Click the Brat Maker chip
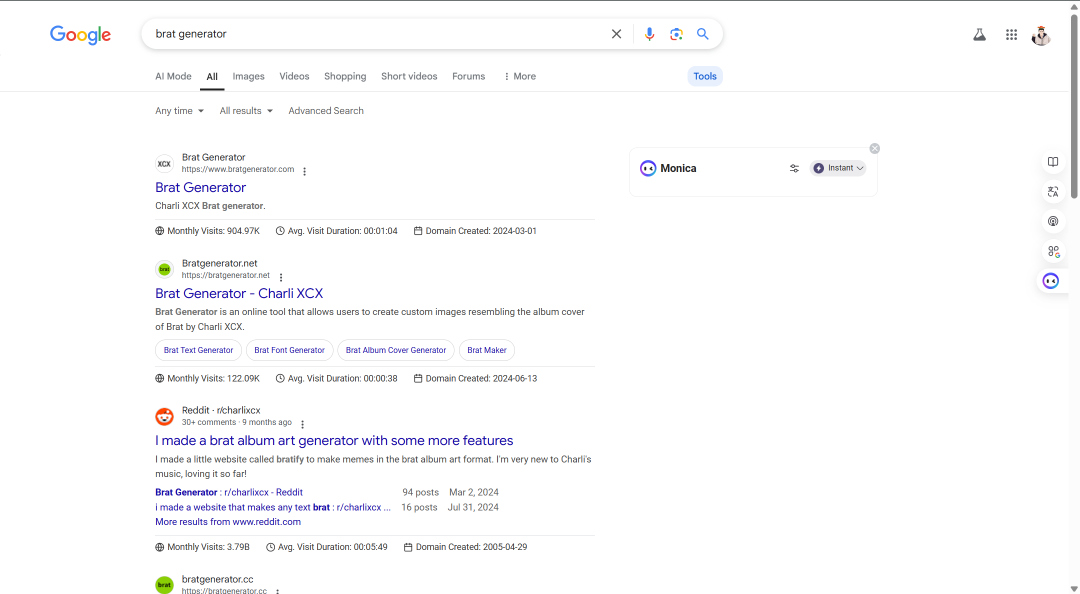The height and width of the screenshot is (594, 1080). tap(487, 350)
